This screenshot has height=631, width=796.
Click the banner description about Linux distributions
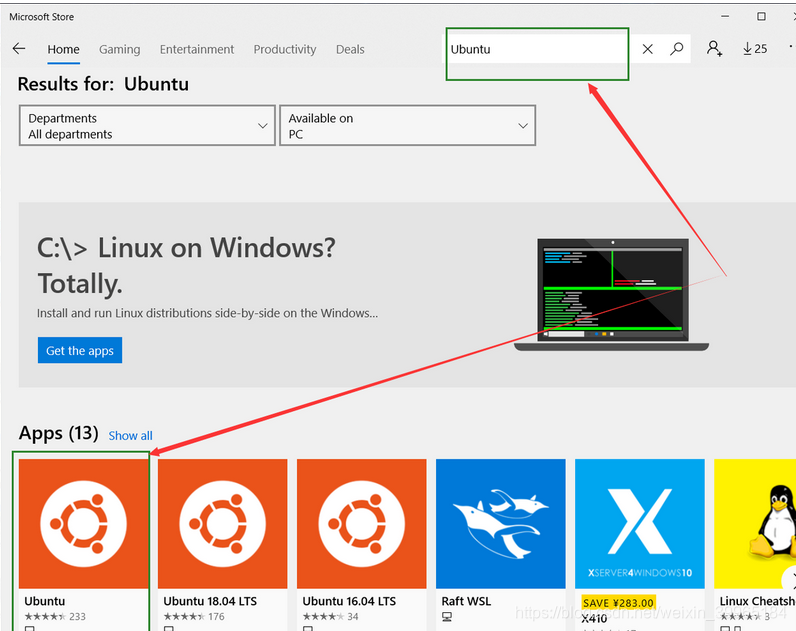coord(207,313)
